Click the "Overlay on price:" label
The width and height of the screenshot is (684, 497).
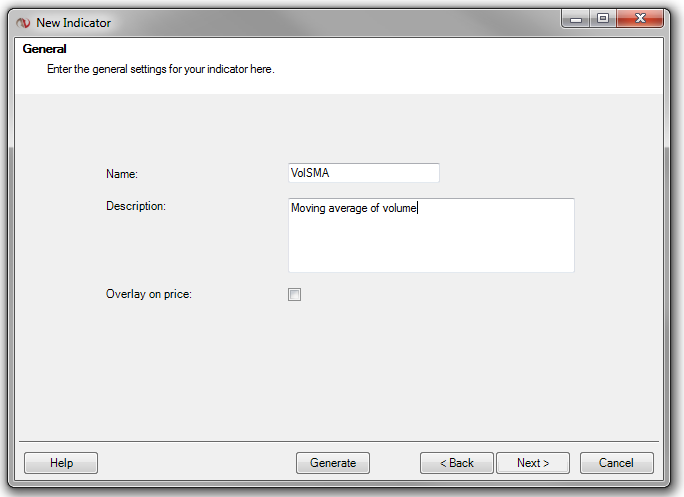click(x=148, y=294)
